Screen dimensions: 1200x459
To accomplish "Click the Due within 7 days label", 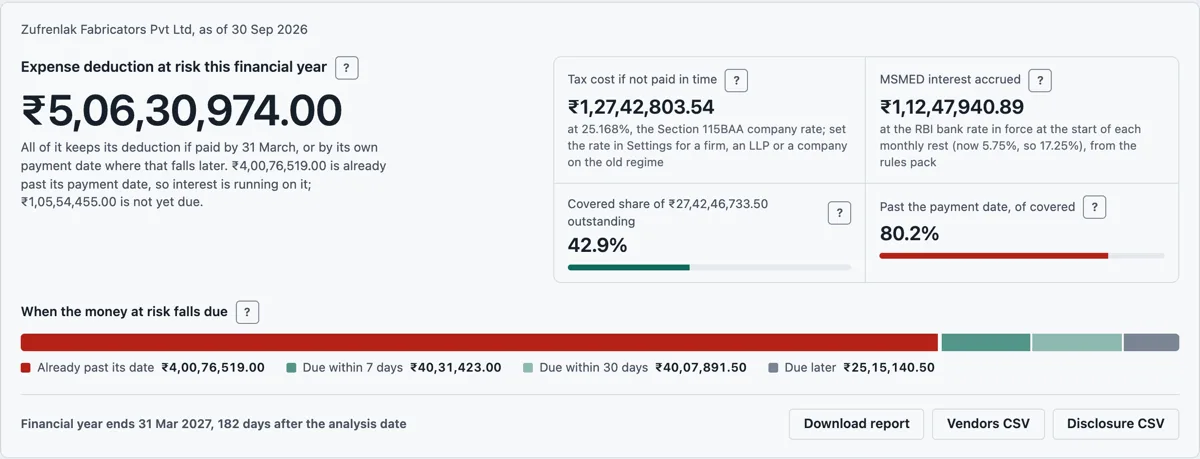I will [352, 368].
